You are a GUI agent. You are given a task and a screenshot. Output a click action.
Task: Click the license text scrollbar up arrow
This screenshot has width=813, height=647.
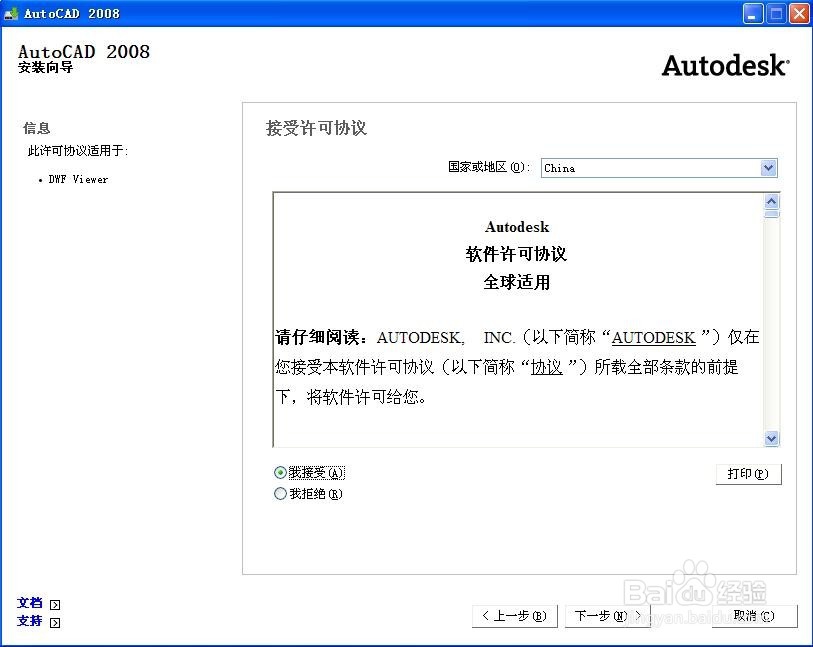(x=772, y=202)
